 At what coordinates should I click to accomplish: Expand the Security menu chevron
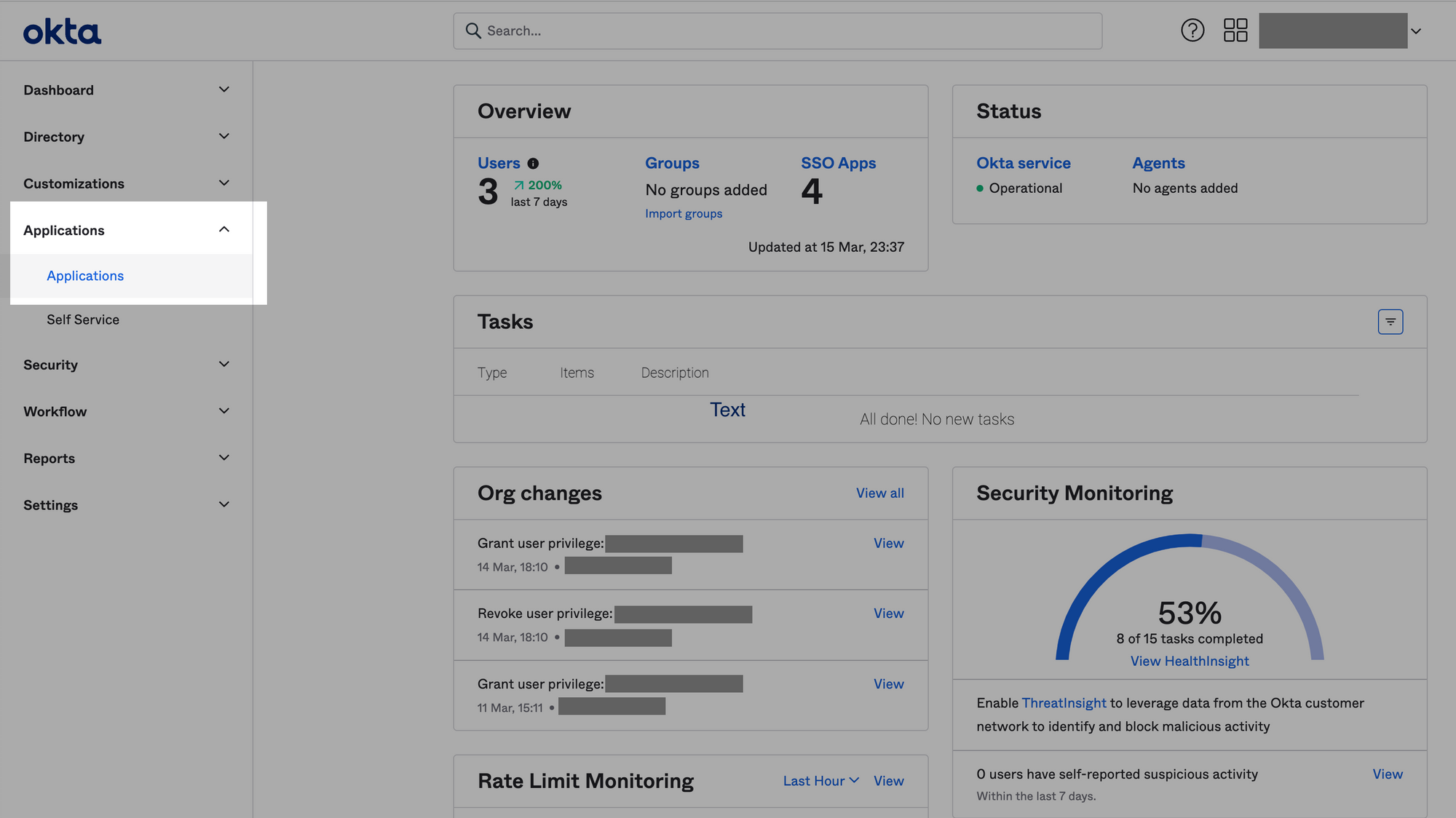224,365
